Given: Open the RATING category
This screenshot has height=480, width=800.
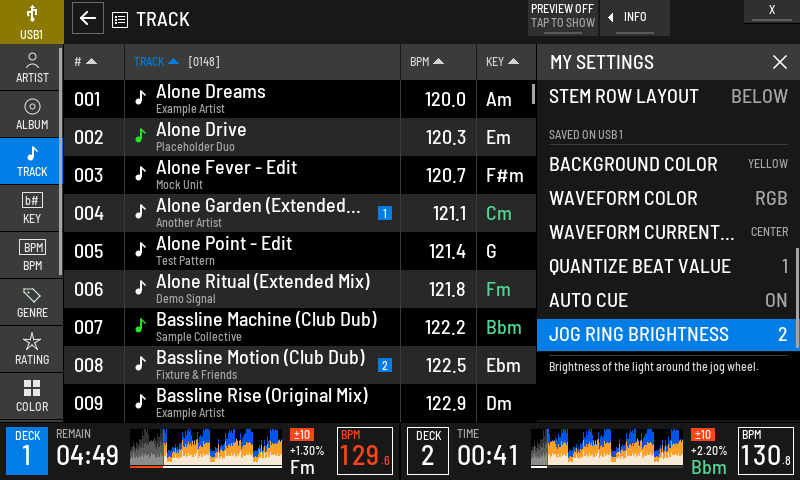Looking at the screenshot, I should (x=32, y=349).
